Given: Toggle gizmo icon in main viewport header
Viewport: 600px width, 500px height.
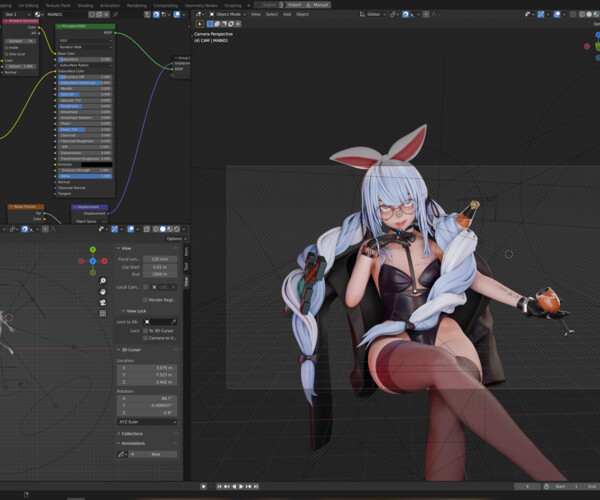Looking at the screenshot, I should click(541, 15).
